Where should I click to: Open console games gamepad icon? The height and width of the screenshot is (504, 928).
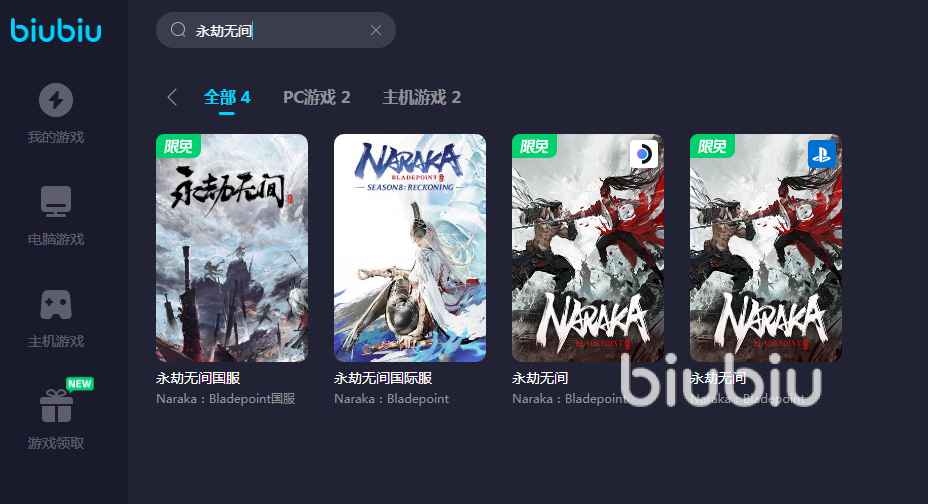point(56,305)
